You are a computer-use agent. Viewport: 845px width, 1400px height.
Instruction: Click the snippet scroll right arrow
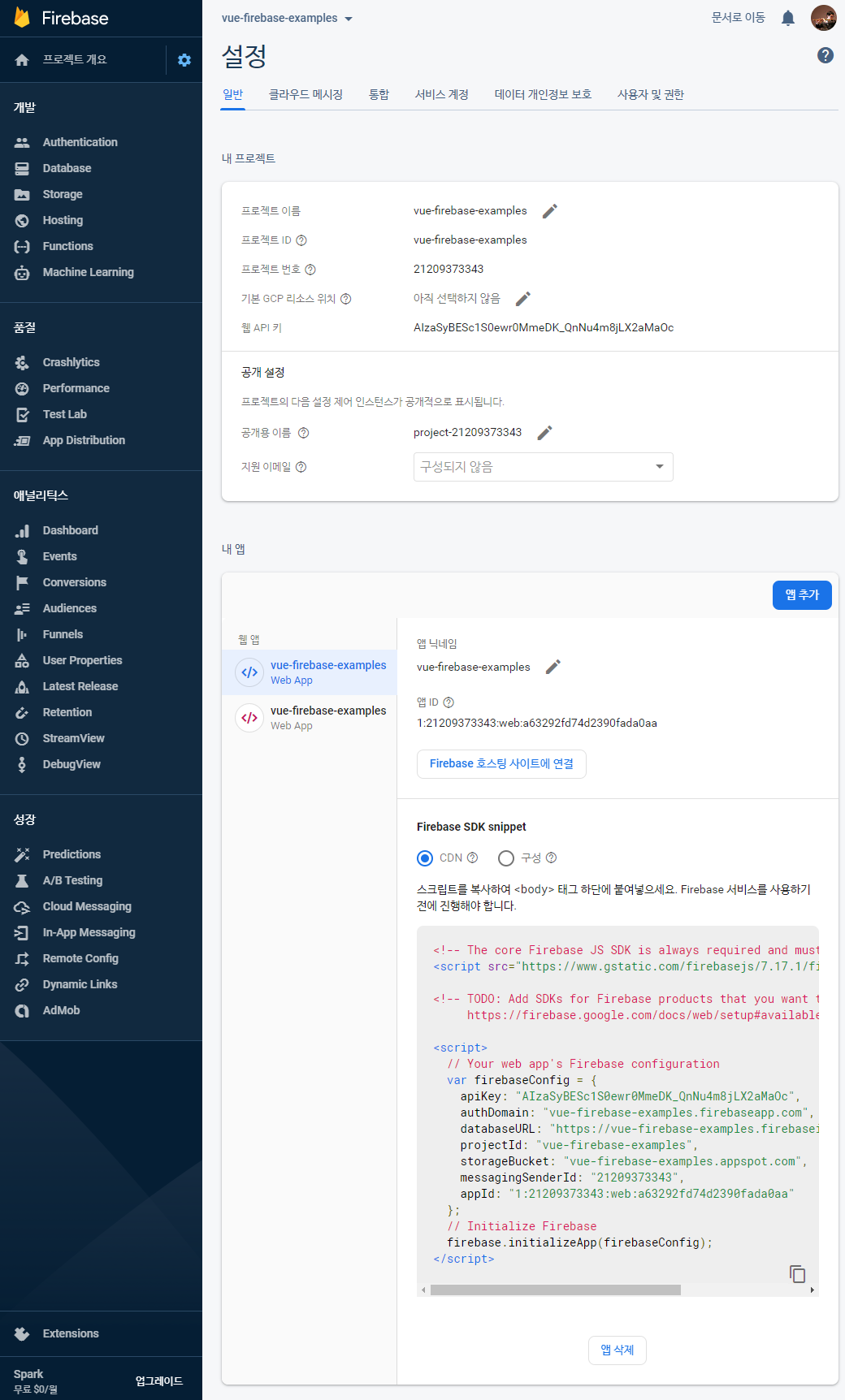pyautogui.click(x=812, y=1290)
